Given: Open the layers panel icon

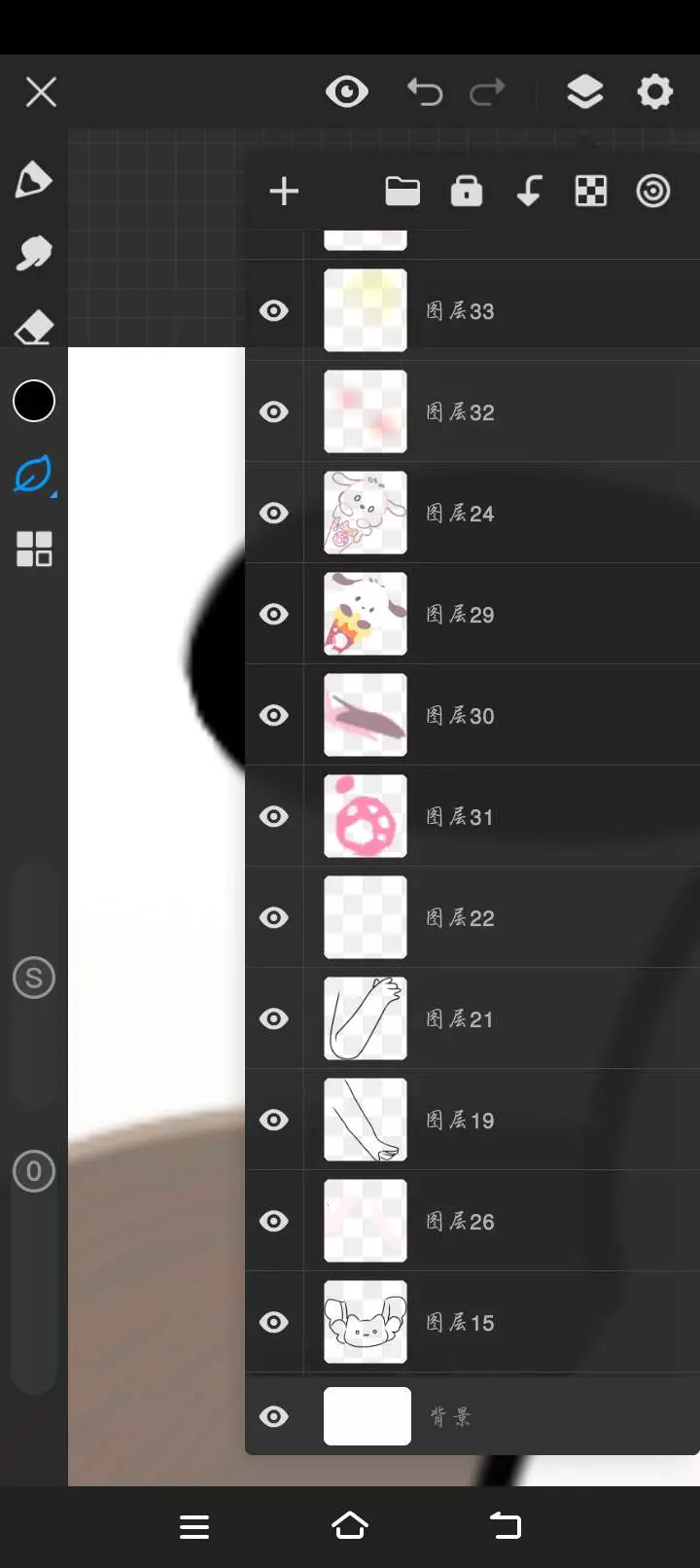Looking at the screenshot, I should coord(584,92).
